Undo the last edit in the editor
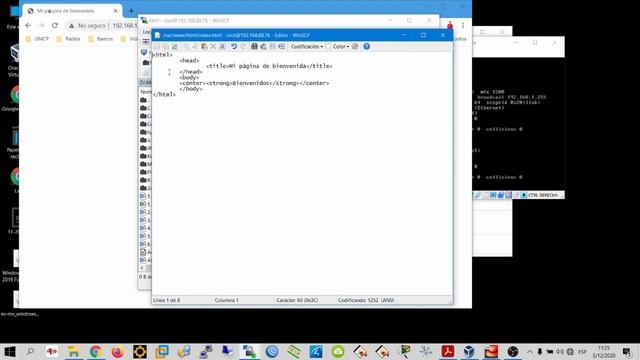 click(234, 47)
